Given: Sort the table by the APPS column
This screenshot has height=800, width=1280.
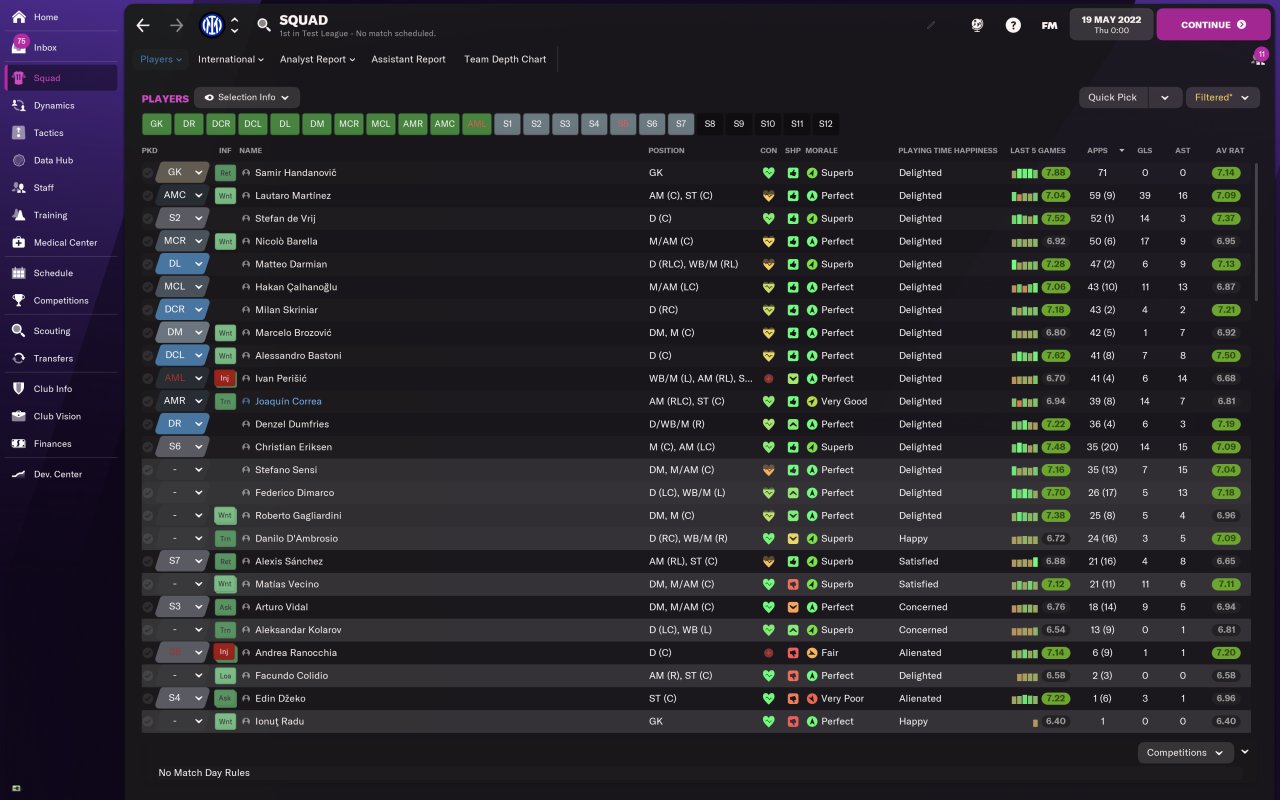Looking at the screenshot, I should (1098, 150).
